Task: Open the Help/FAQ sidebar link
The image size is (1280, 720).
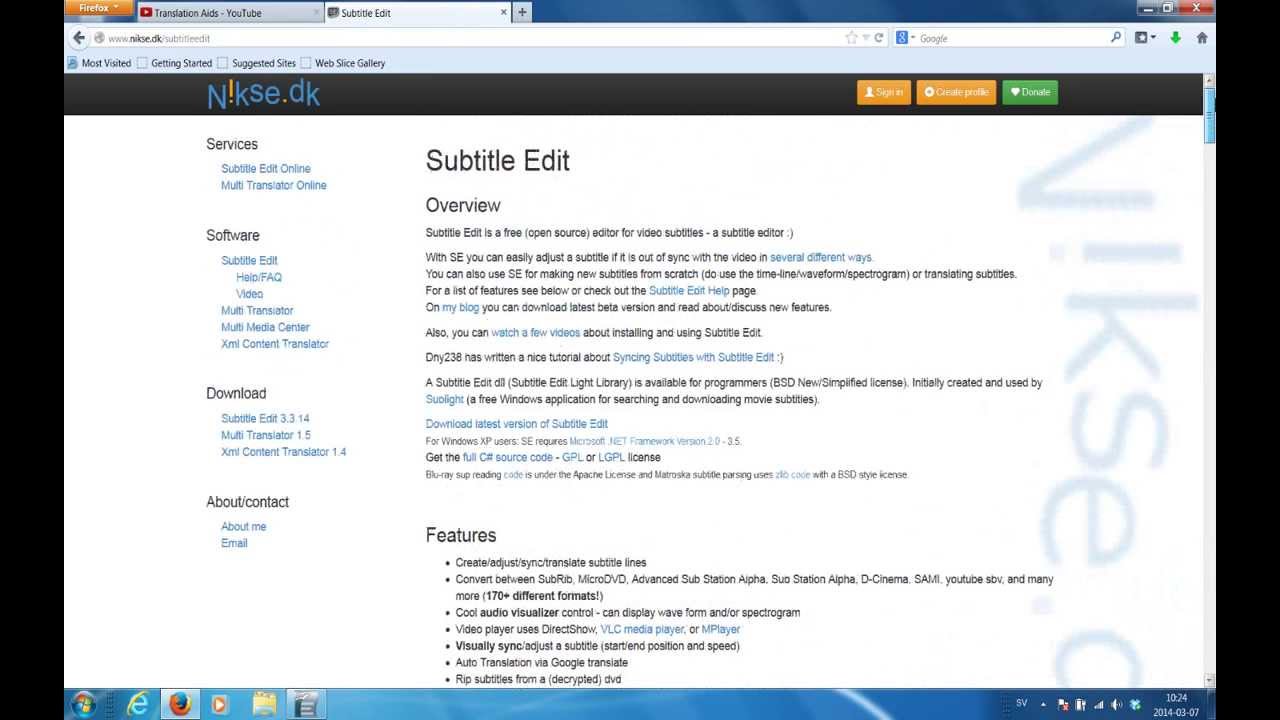Action: click(x=259, y=277)
